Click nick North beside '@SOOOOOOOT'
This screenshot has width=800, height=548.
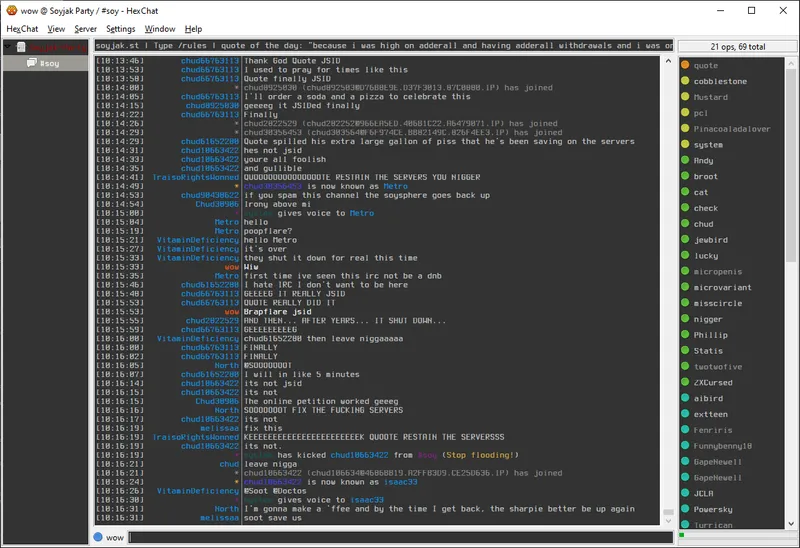coord(227,365)
